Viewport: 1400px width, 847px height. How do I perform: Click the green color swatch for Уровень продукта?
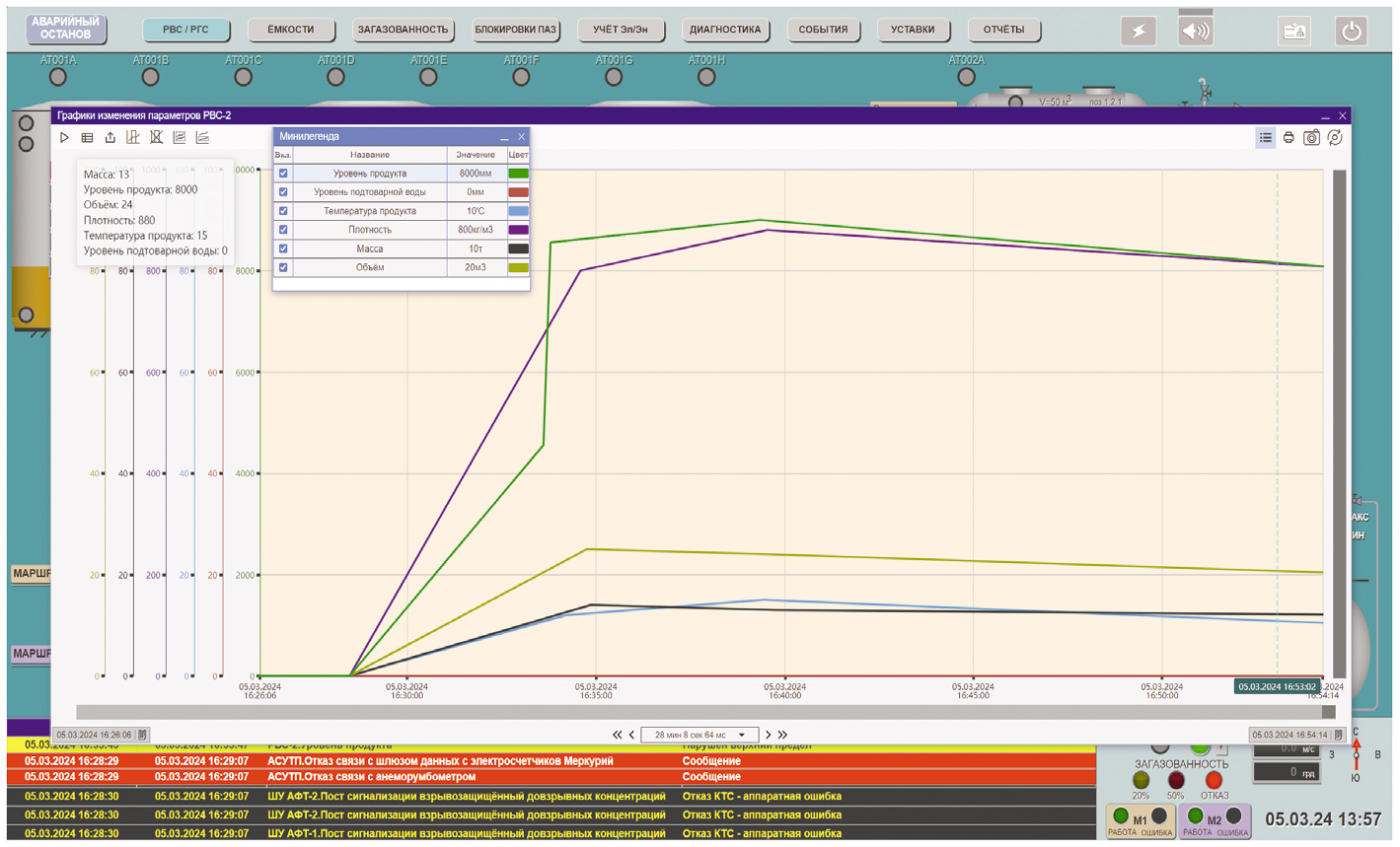pos(518,174)
